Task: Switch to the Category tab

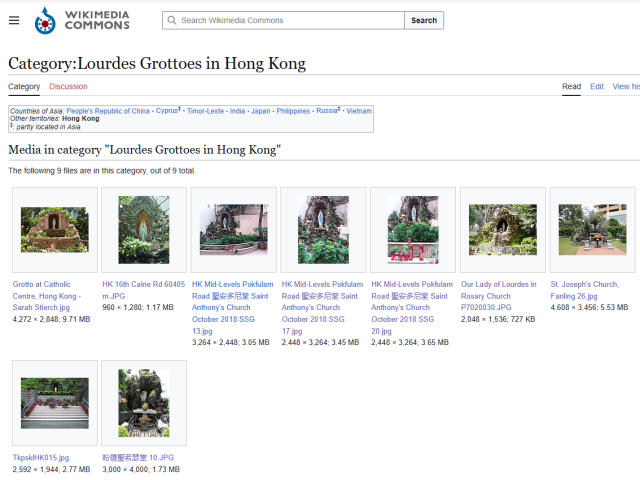Action: tap(24, 87)
